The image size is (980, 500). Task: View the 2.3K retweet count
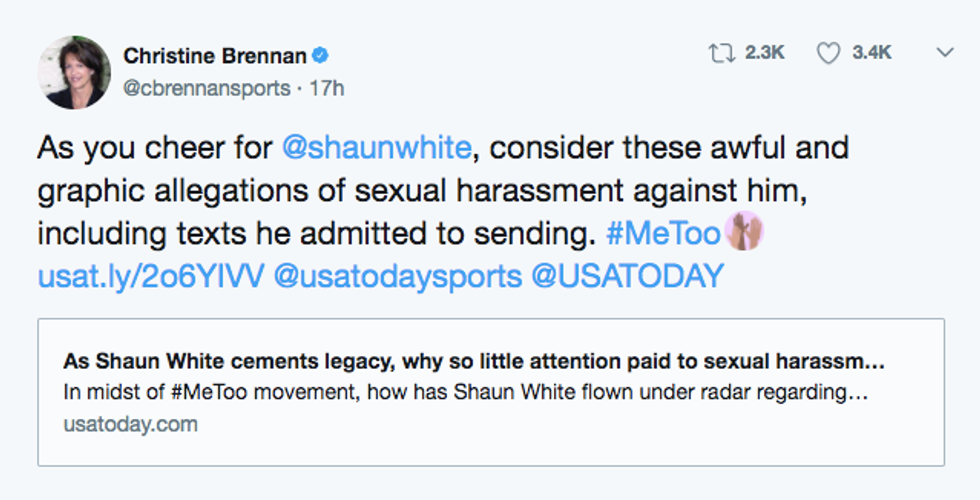[765, 53]
